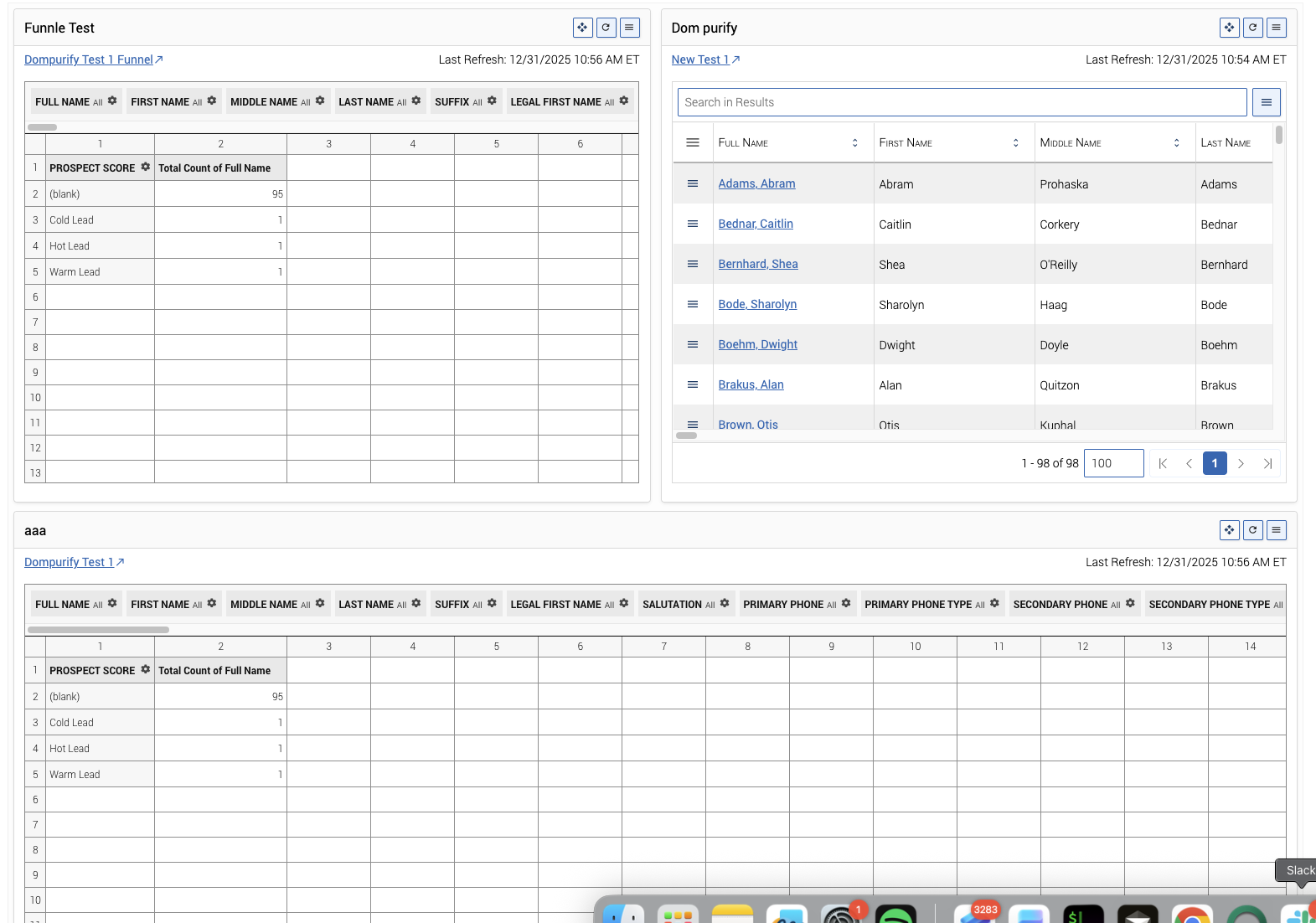The width and height of the screenshot is (1316, 923).
Task: Sort the First Name column
Action: tap(1015, 143)
